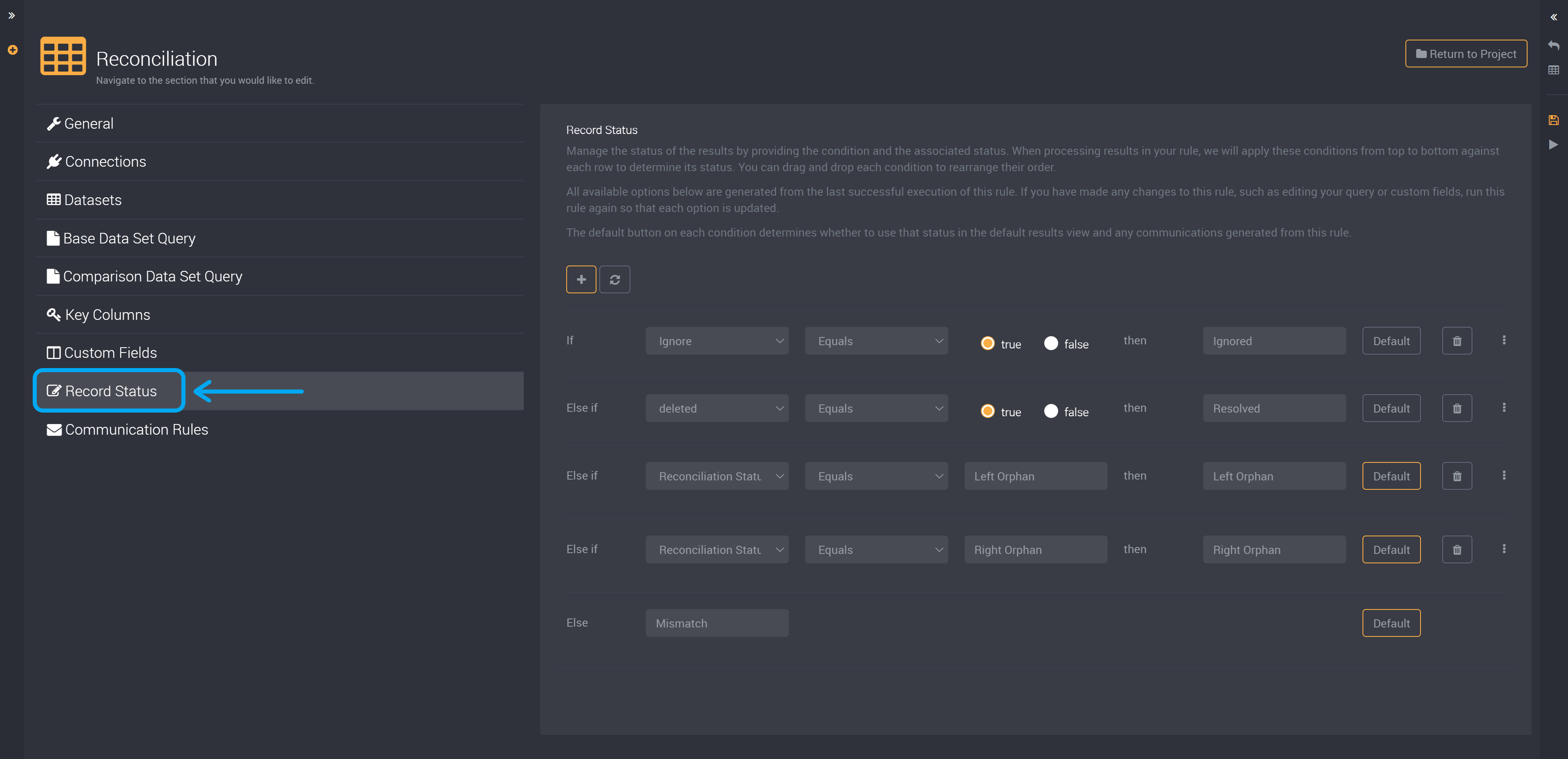Open the table grid icon in right rail
The image size is (1568, 759).
pyautogui.click(x=1553, y=70)
